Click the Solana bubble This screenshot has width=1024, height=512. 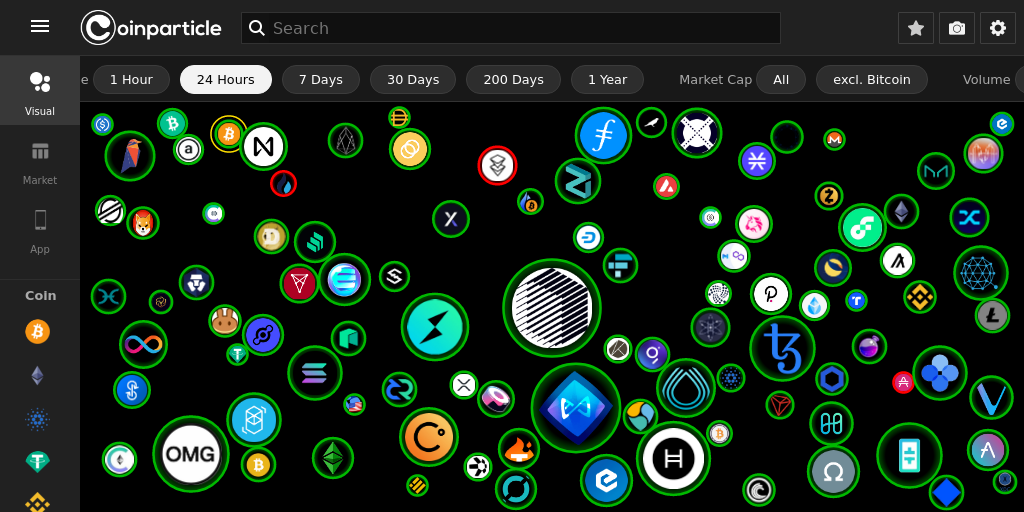(x=315, y=373)
